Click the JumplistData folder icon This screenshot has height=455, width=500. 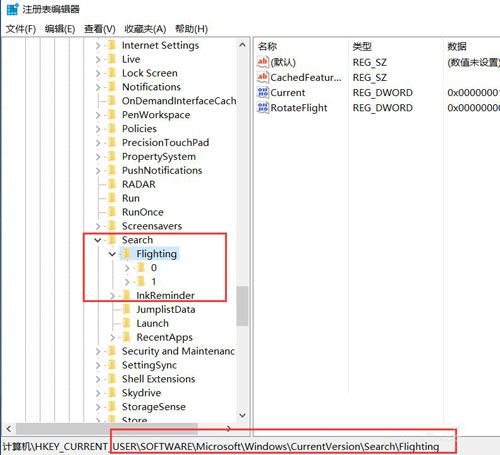(126, 309)
